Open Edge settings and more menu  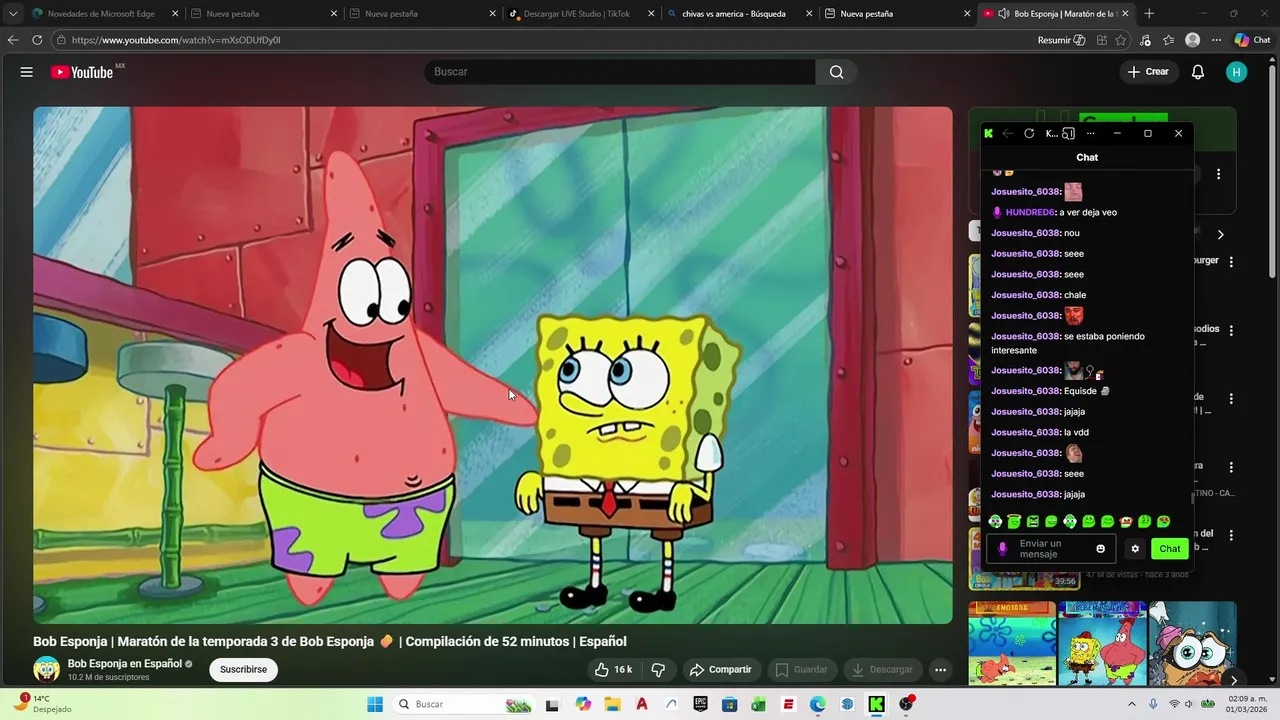(x=1216, y=40)
